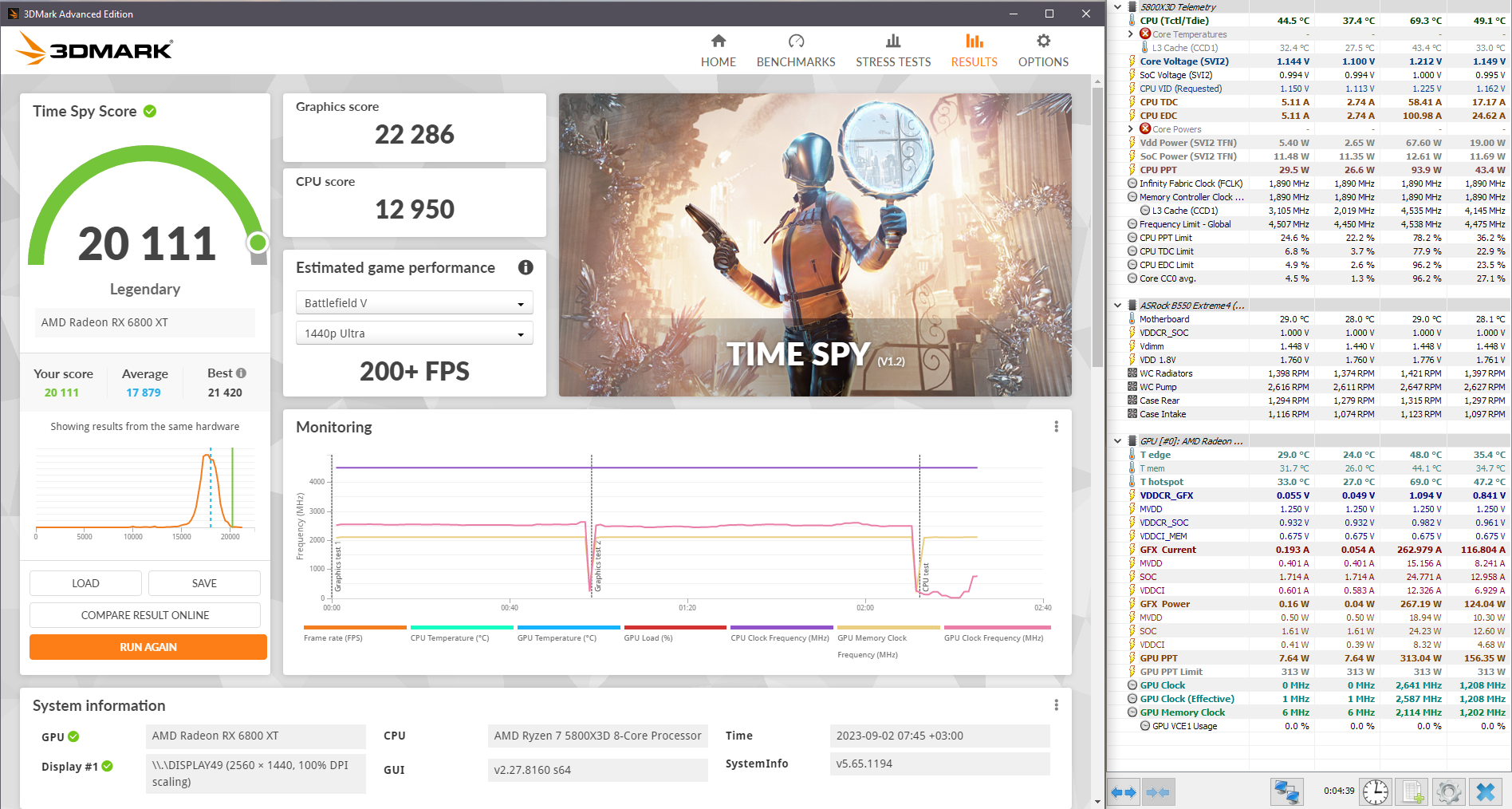Toggle the GPU Memory Clock Frequency series

click(888, 641)
